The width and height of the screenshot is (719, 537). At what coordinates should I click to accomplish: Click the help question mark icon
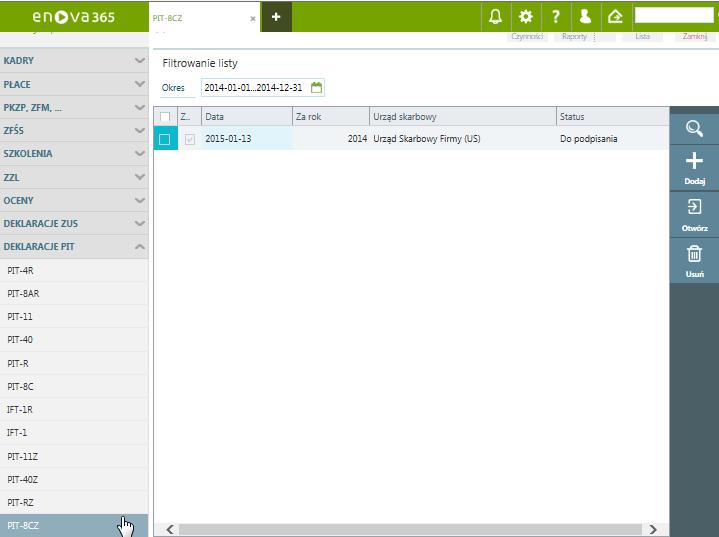click(x=556, y=17)
